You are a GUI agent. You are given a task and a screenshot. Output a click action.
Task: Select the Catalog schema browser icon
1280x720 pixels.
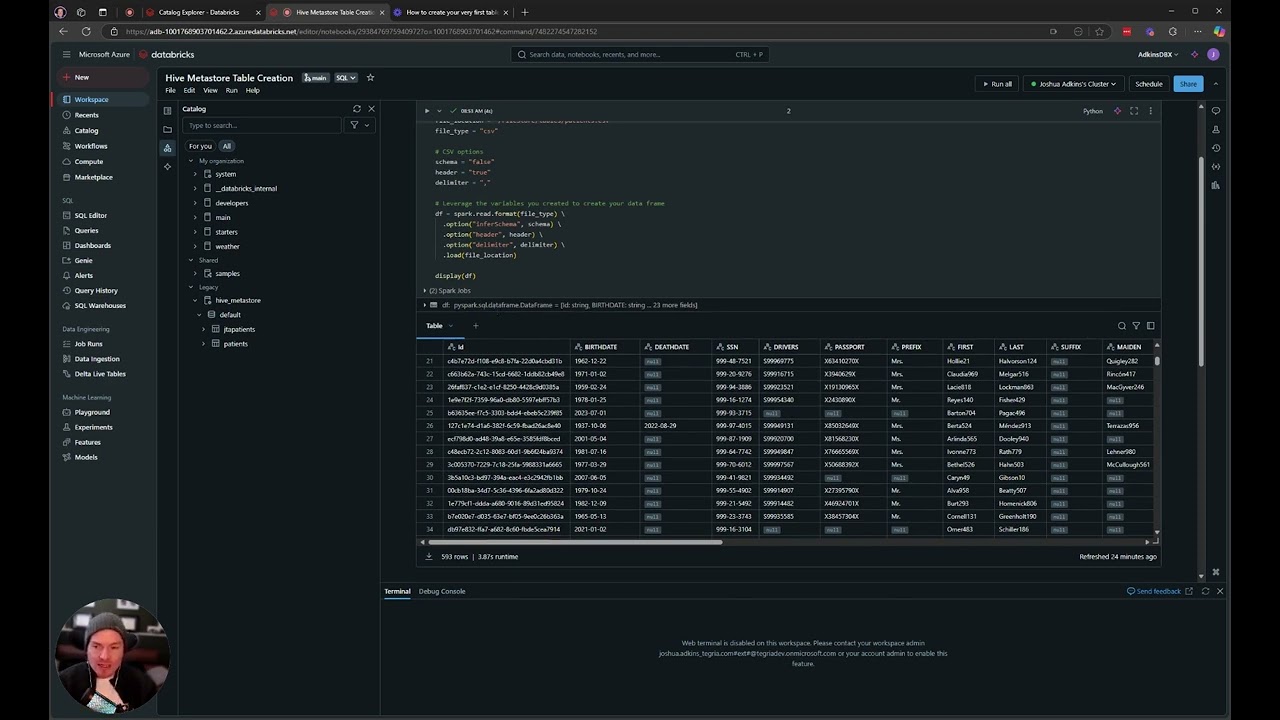[x=167, y=147]
